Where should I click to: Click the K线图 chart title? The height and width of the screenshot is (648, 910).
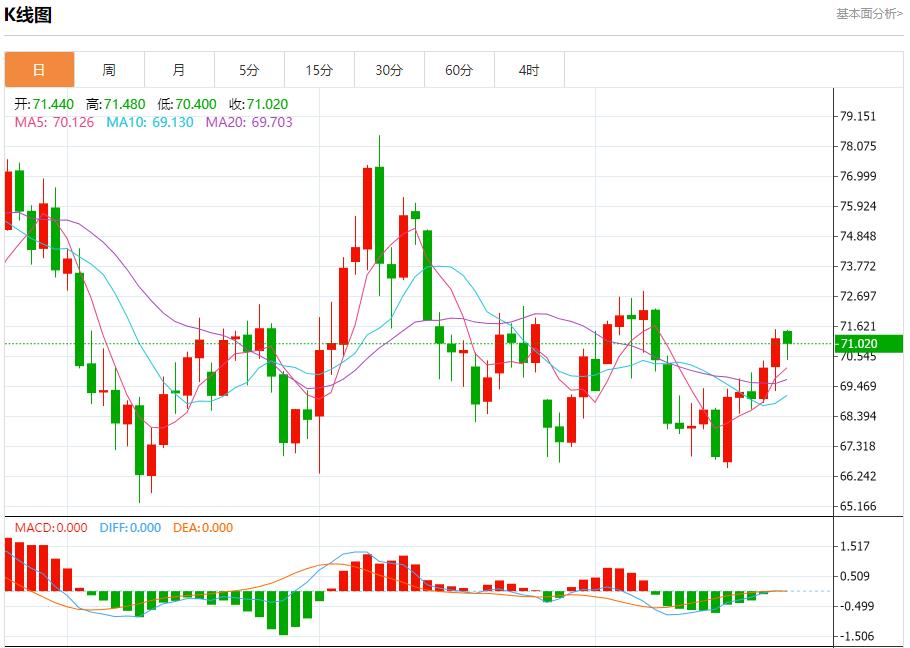pos(28,15)
